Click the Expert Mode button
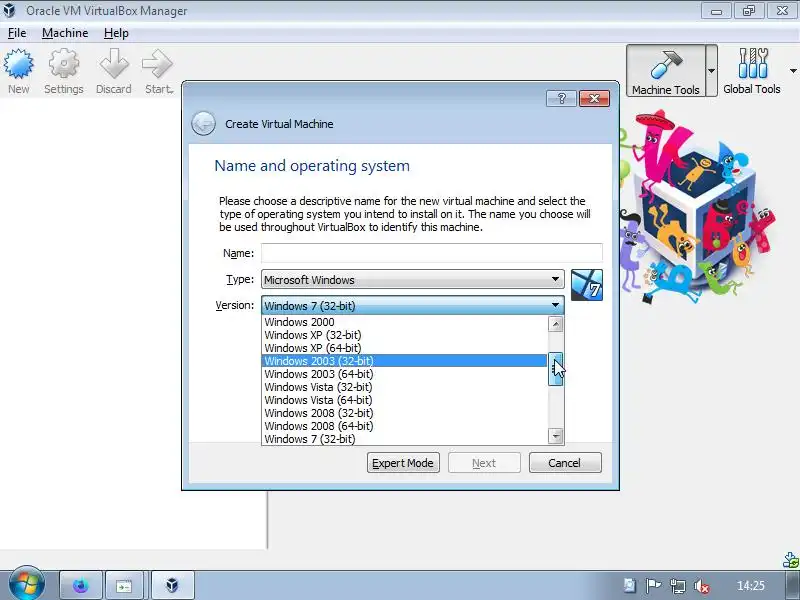The image size is (800, 600). [x=403, y=463]
